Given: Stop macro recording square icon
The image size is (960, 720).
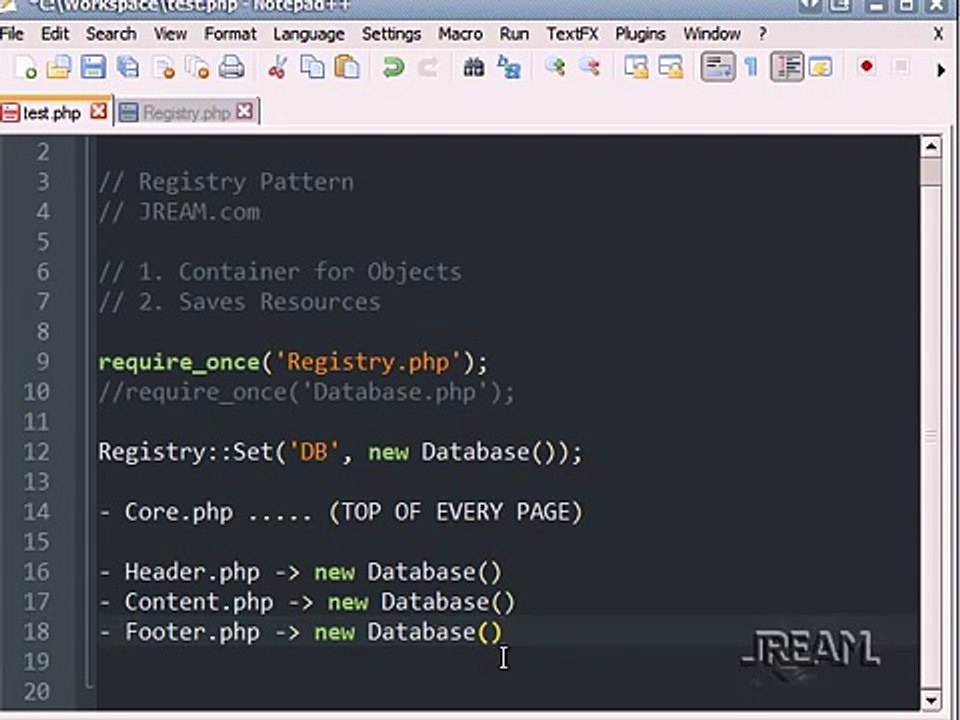Looking at the screenshot, I should click(901, 66).
